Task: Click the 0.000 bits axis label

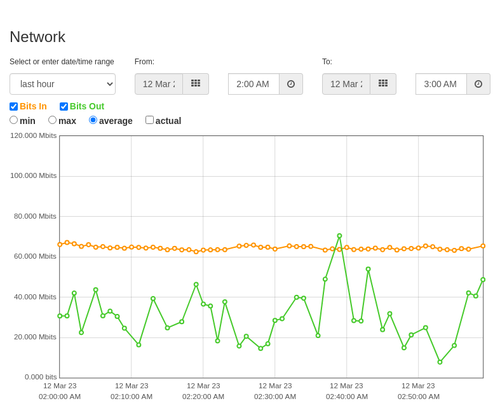Action: [x=41, y=377]
